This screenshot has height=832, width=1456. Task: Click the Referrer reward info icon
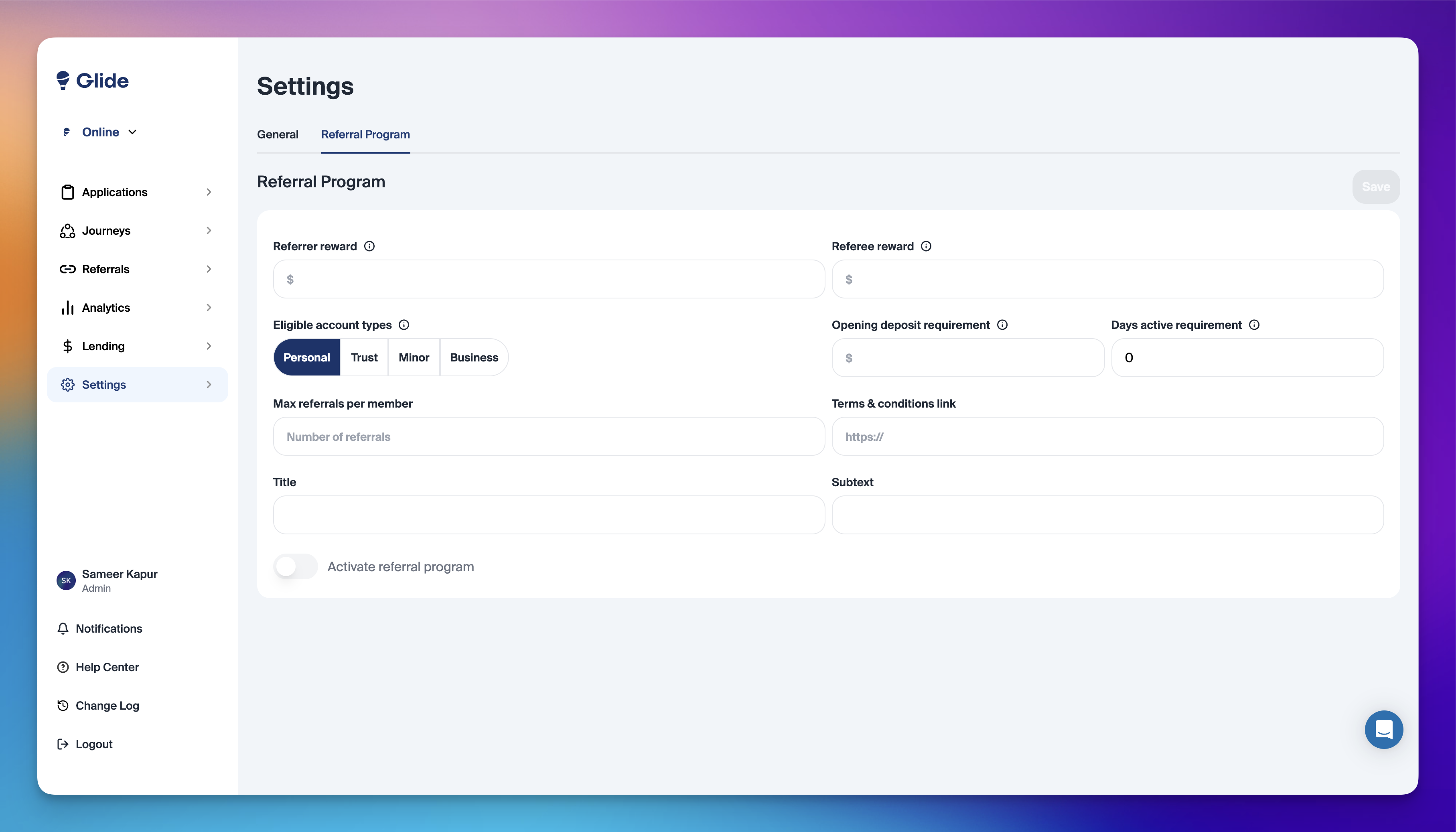pos(369,246)
